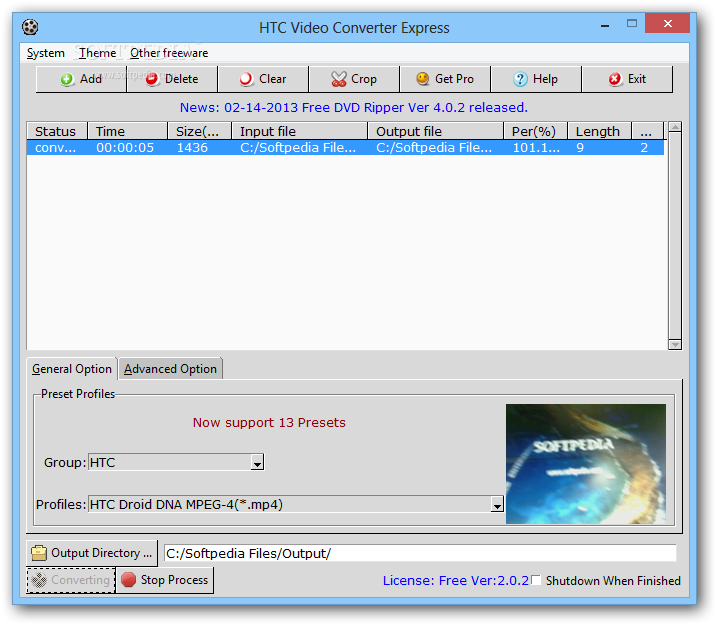The height and width of the screenshot is (625, 717).
Task: Open the Other freeware menu
Action: point(169,53)
